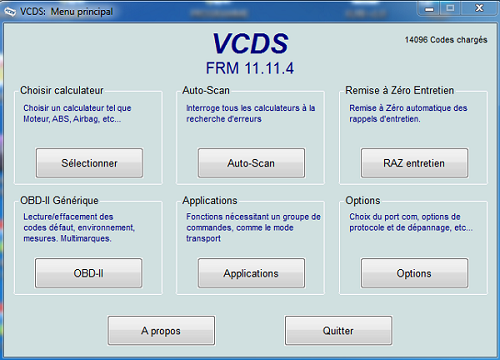Maximize the VCDS window
The width and height of the screenshot is (500, 360).
coord(450,8)
